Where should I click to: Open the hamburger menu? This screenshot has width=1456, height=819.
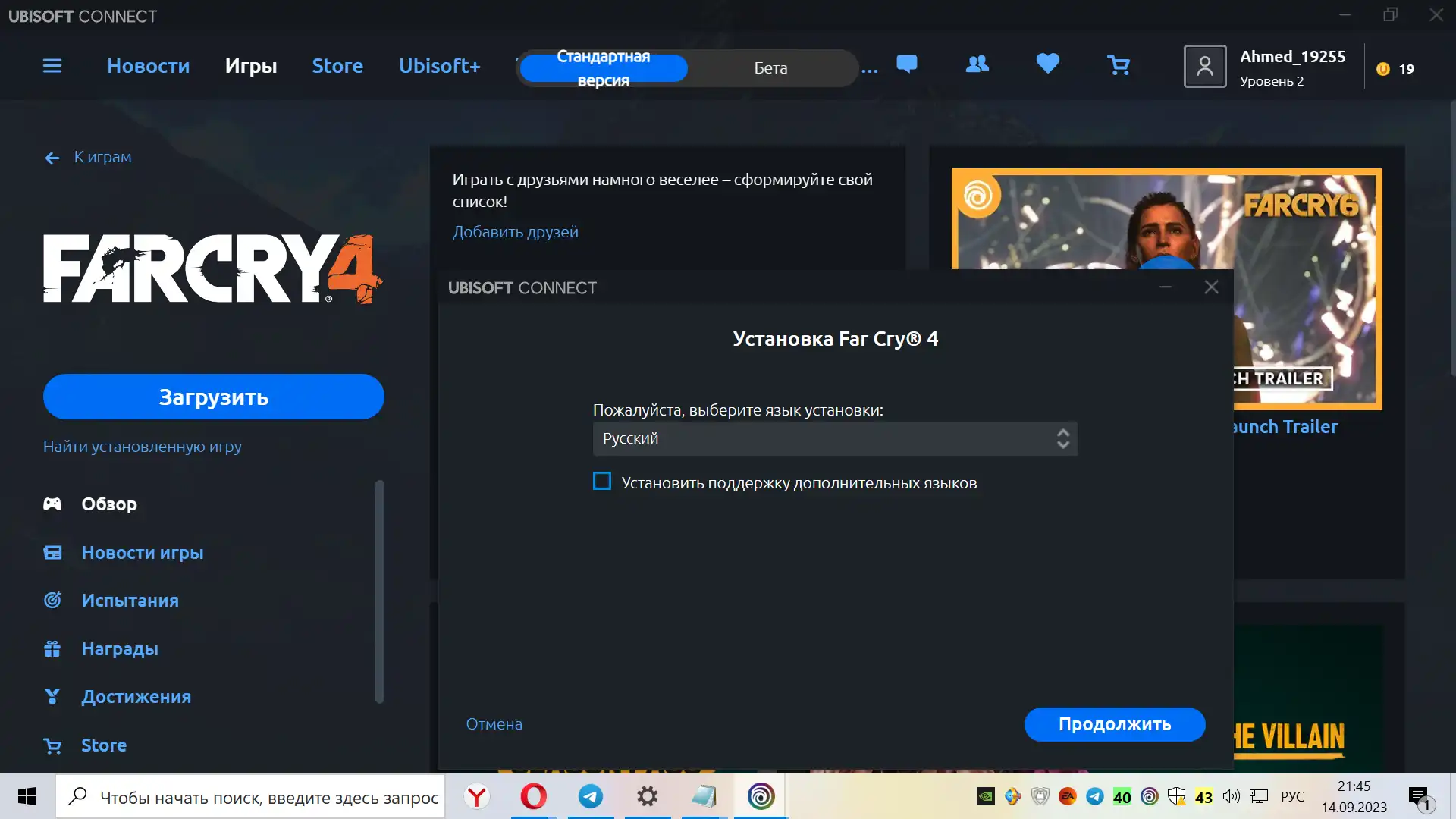click(52, 66)
